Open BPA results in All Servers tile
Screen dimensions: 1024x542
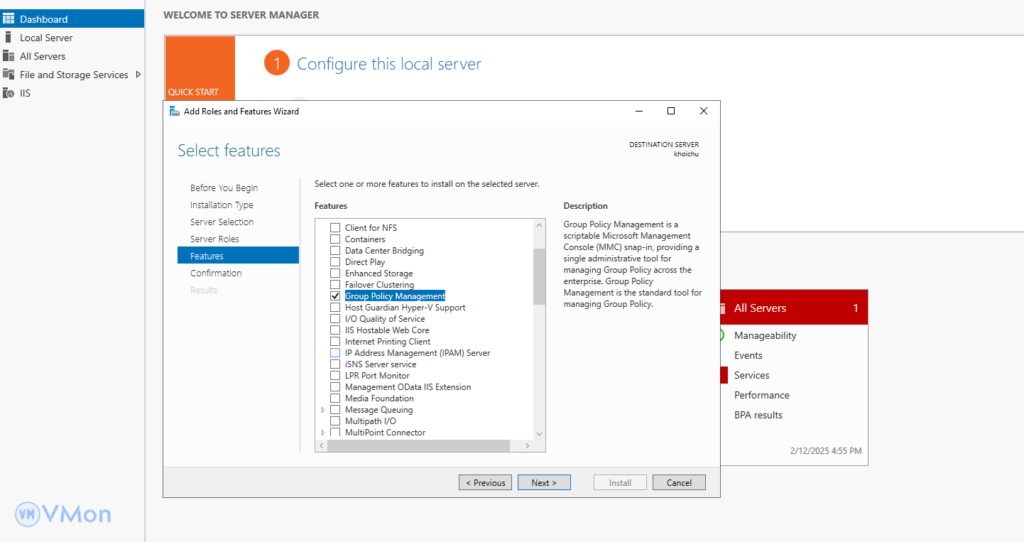point(758,415)
